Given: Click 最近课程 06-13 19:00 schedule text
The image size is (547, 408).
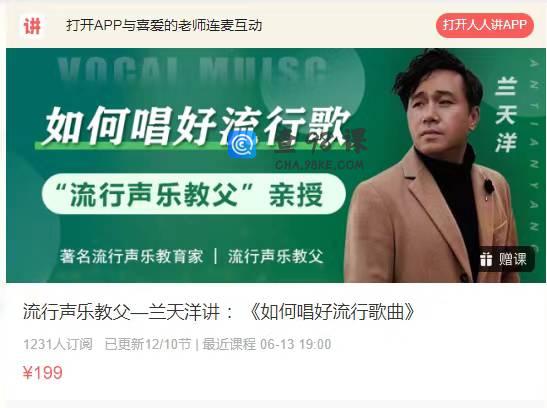Looking at the screenshot, I should tap(267, 344).
